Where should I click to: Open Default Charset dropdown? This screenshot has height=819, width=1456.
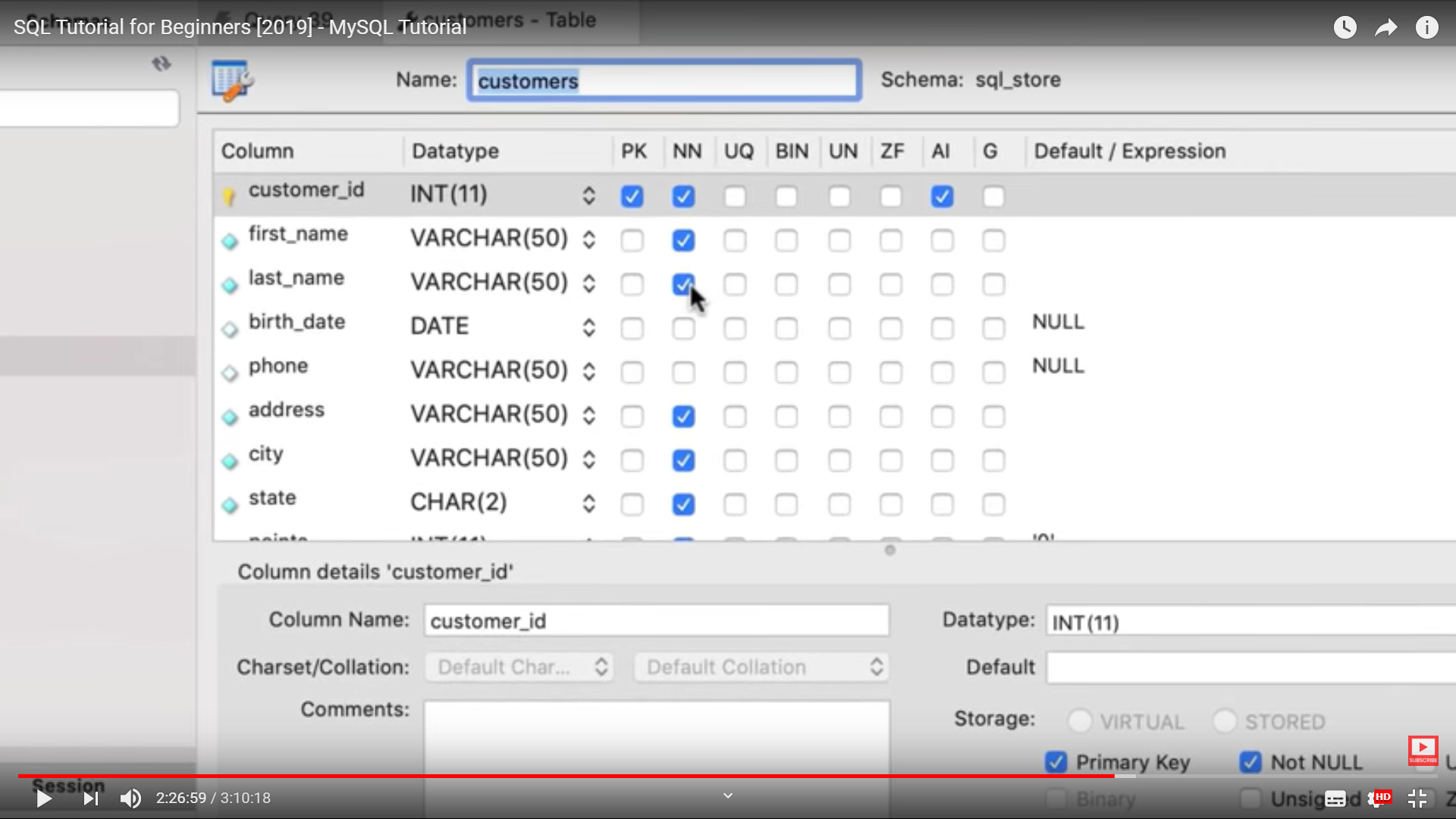(519, 667)
